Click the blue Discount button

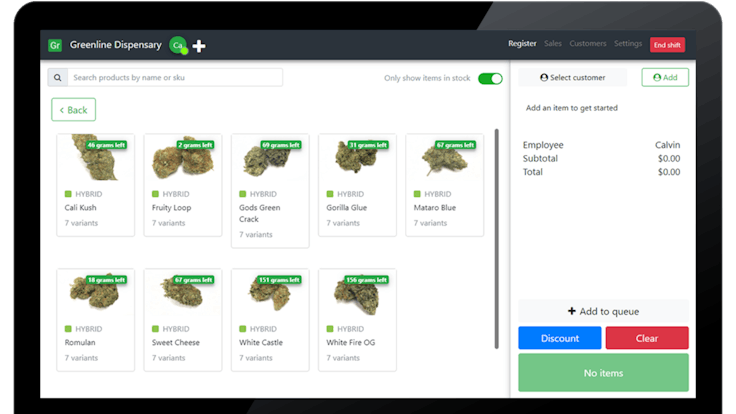coord(560,338)
